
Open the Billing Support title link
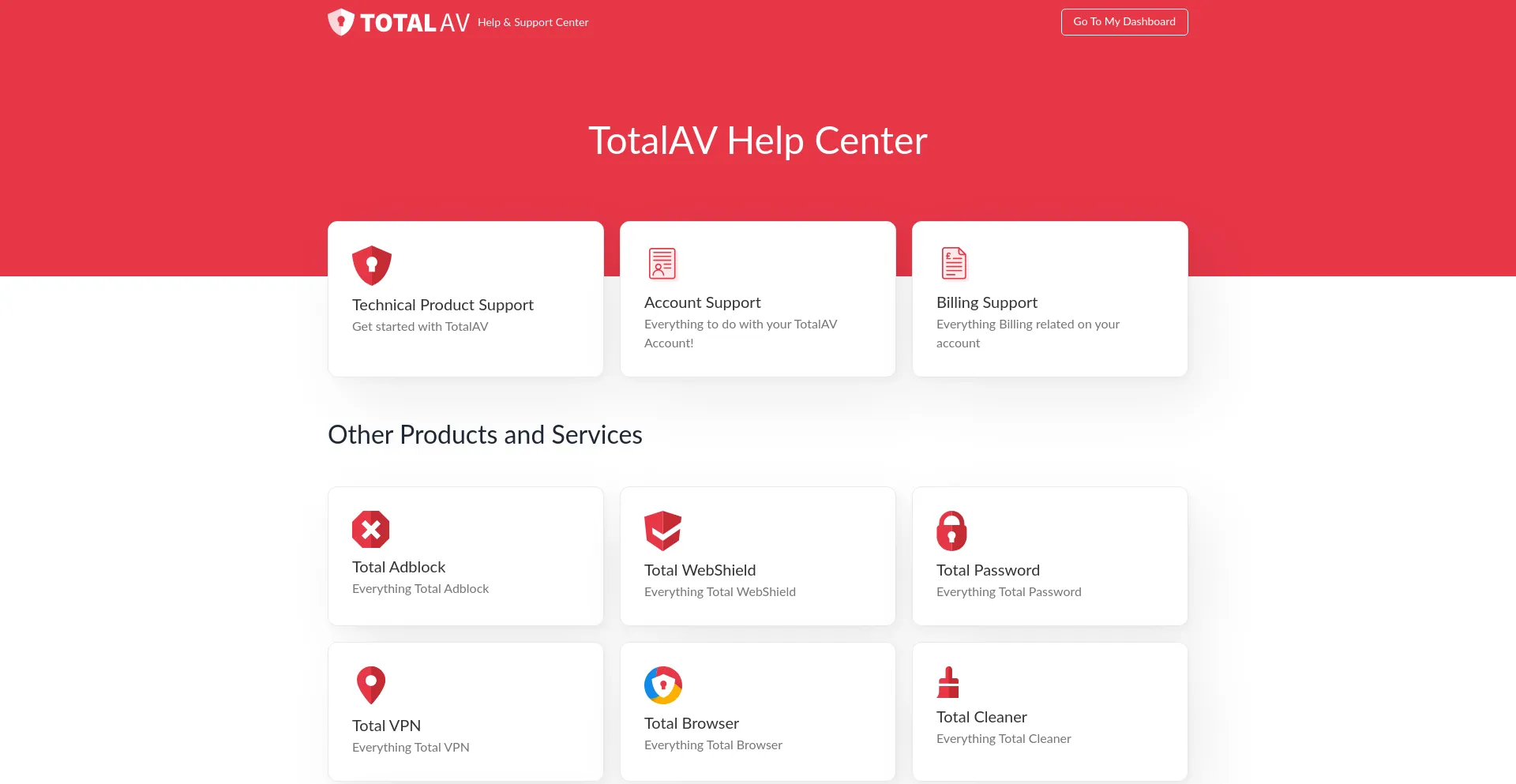tap(987, 302)
